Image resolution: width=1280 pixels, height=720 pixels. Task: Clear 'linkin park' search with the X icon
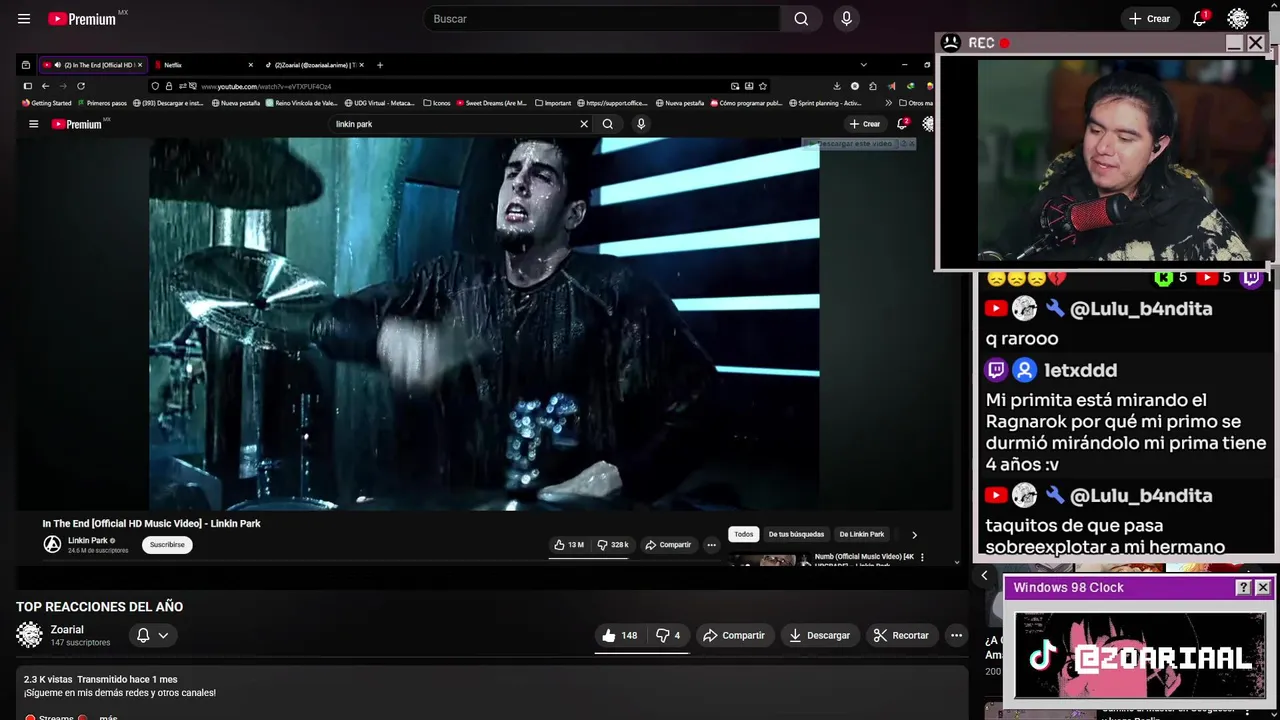tap(584, 124)
